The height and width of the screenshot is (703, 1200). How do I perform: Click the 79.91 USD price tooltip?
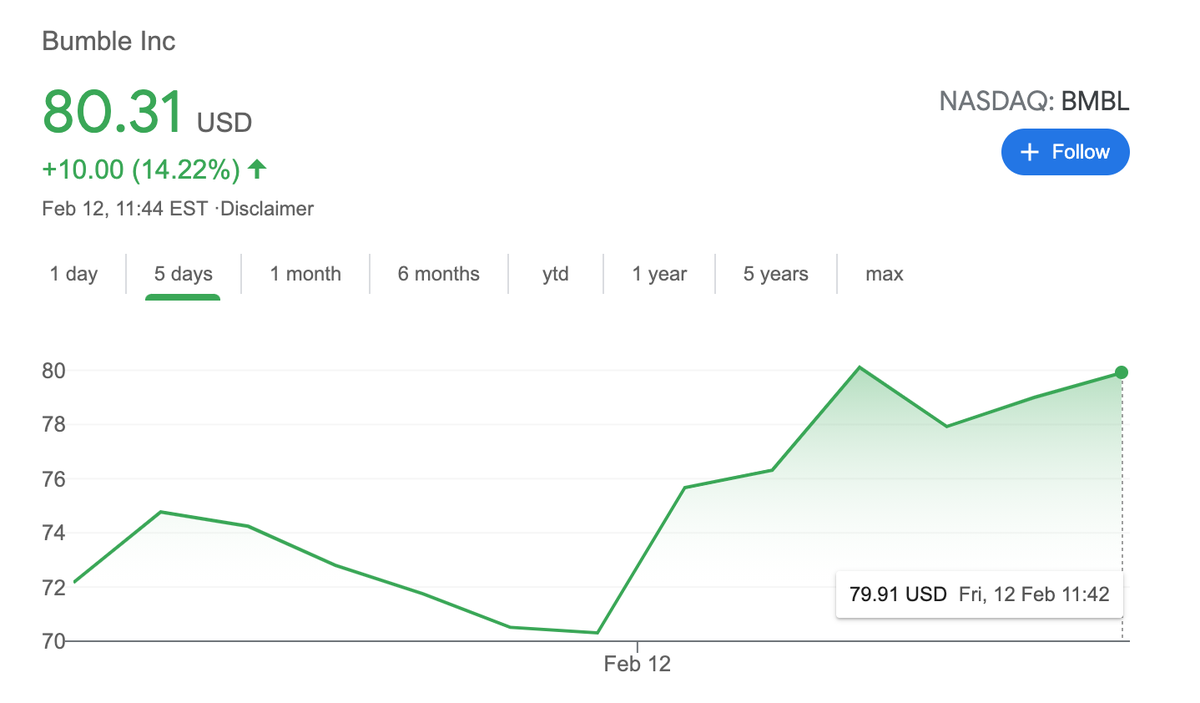pos(978,594)
